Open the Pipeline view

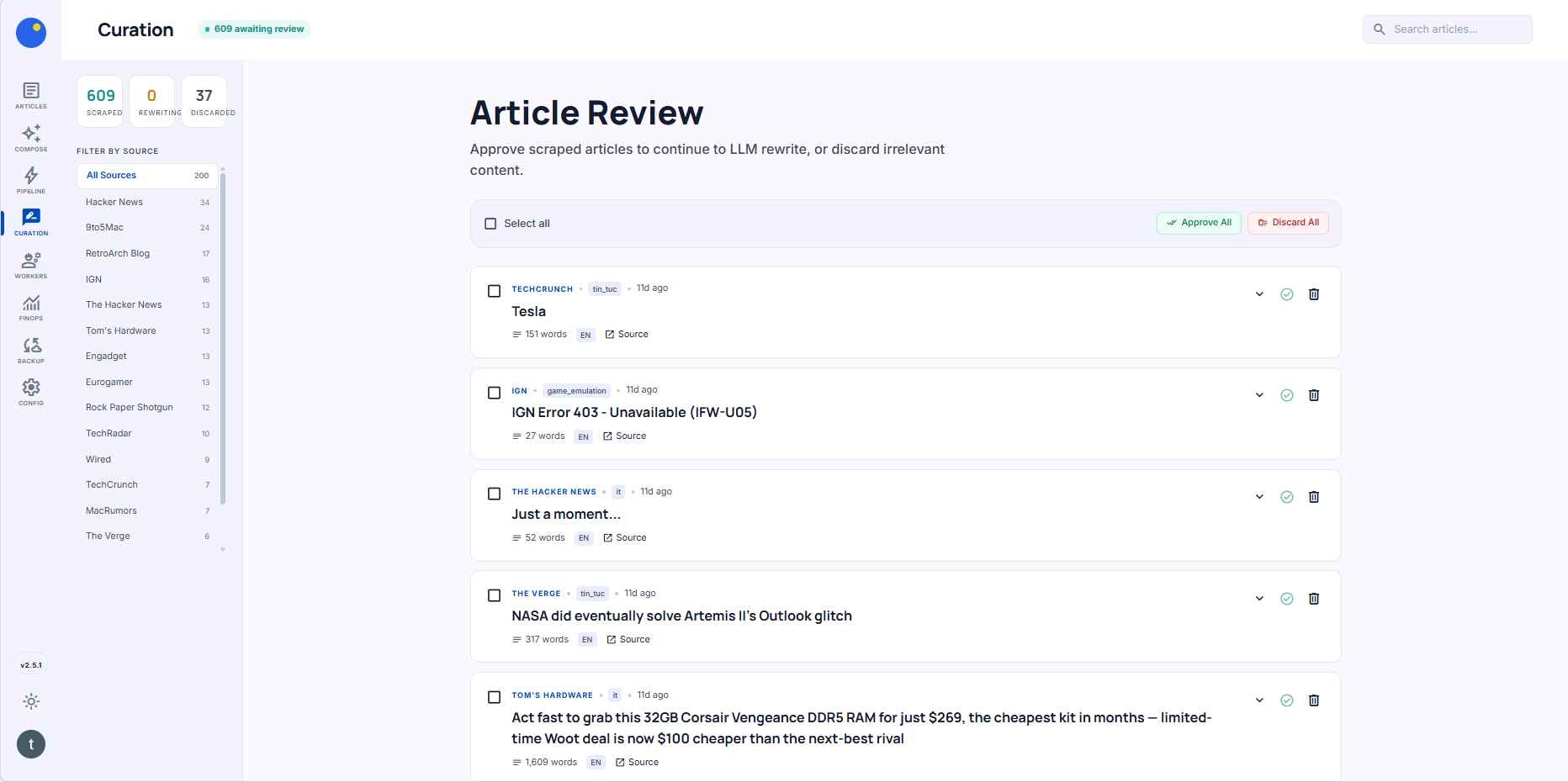point(30,180)
